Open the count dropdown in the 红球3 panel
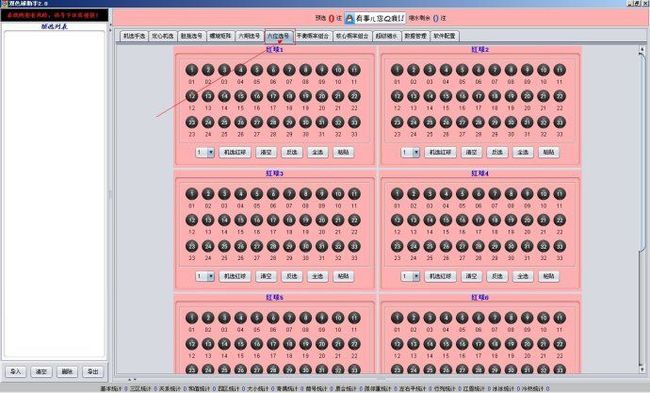The width and height of the screenshot is (650, 393). [x=205, y=276]
